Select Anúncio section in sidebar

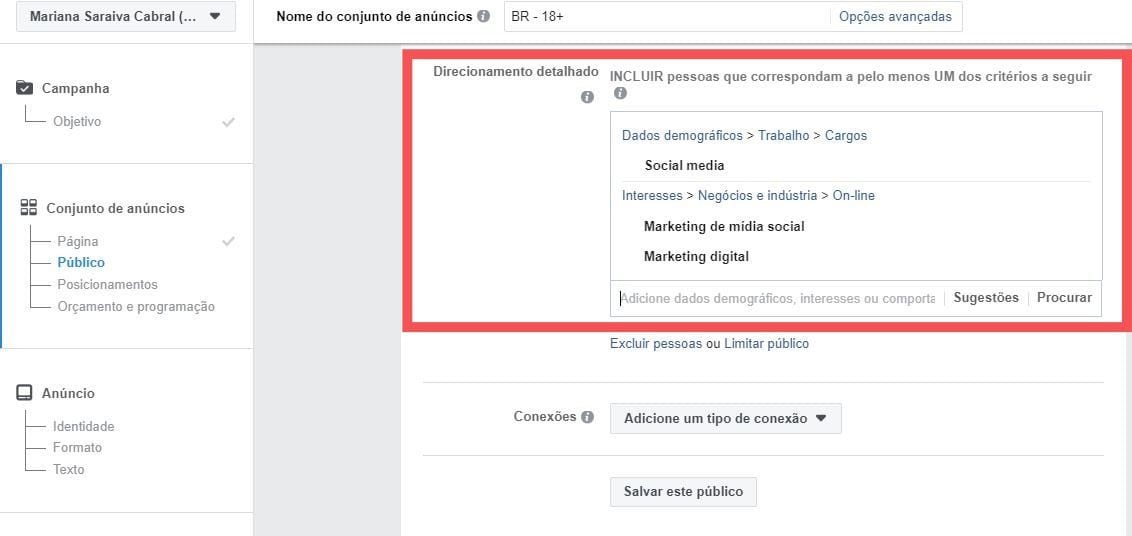68,393
